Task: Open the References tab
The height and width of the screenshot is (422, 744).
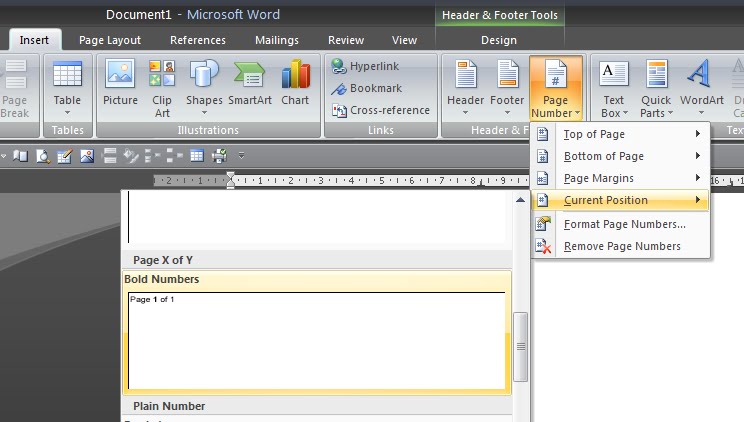Action: [x=198, y=40]
